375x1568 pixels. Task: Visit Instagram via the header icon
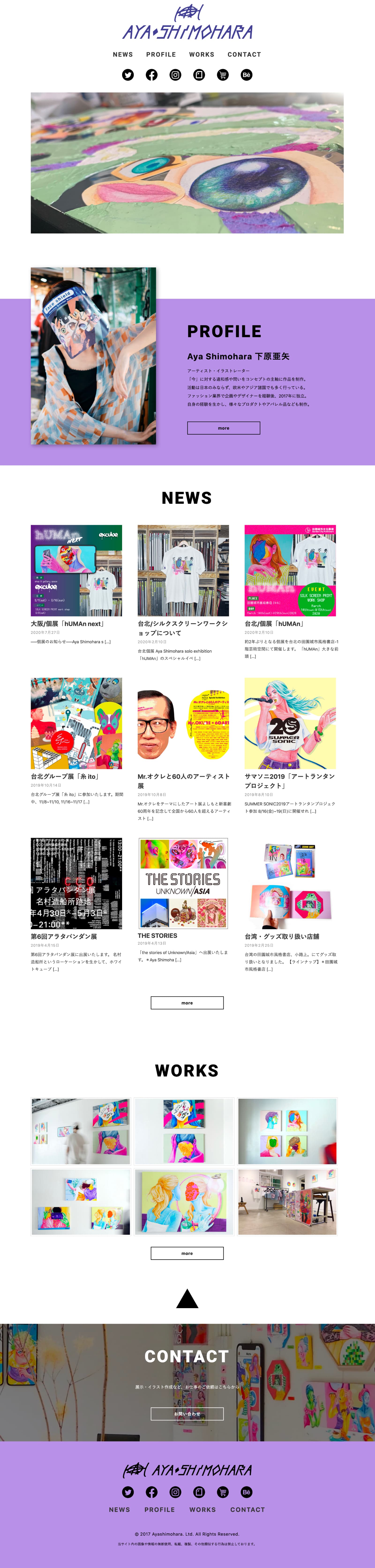tap(175, 75)
